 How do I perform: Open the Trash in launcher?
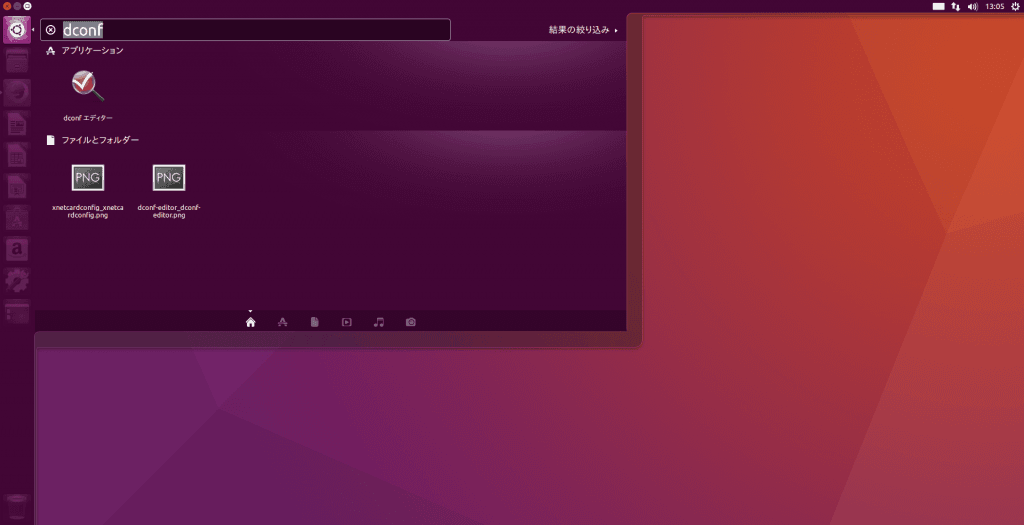[17, 507]
